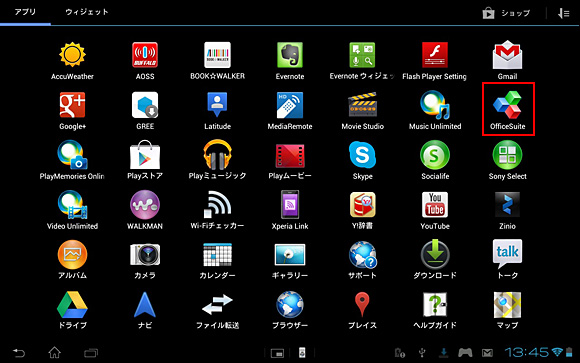Tap the Back navigation button

(19, 353)
